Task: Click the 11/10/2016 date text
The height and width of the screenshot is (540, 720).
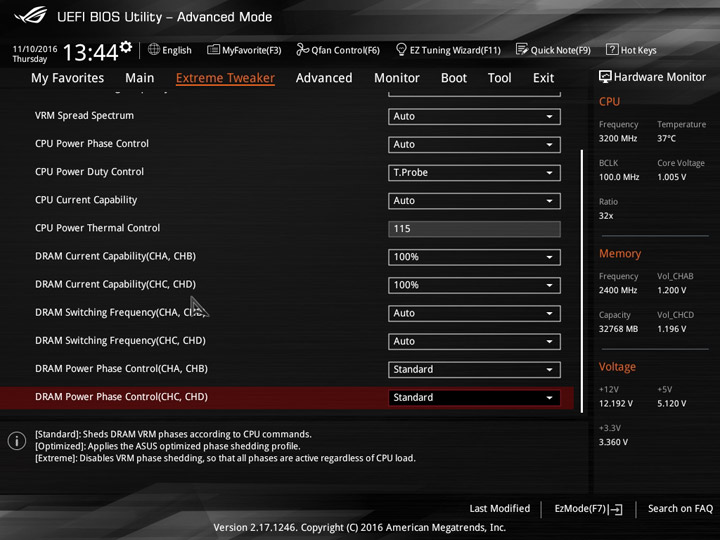Action: 35,49
